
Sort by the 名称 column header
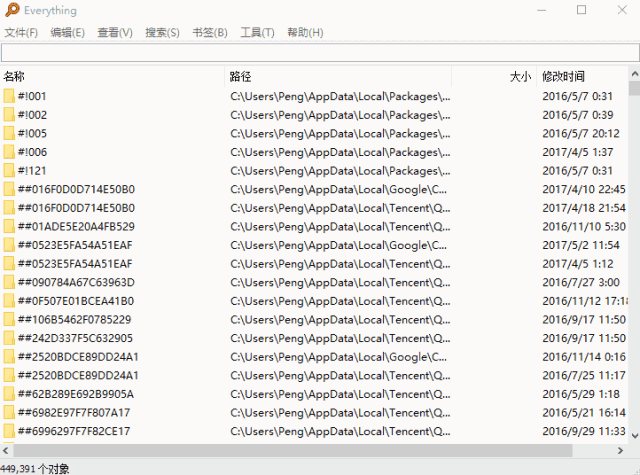(x=112, y=76)
